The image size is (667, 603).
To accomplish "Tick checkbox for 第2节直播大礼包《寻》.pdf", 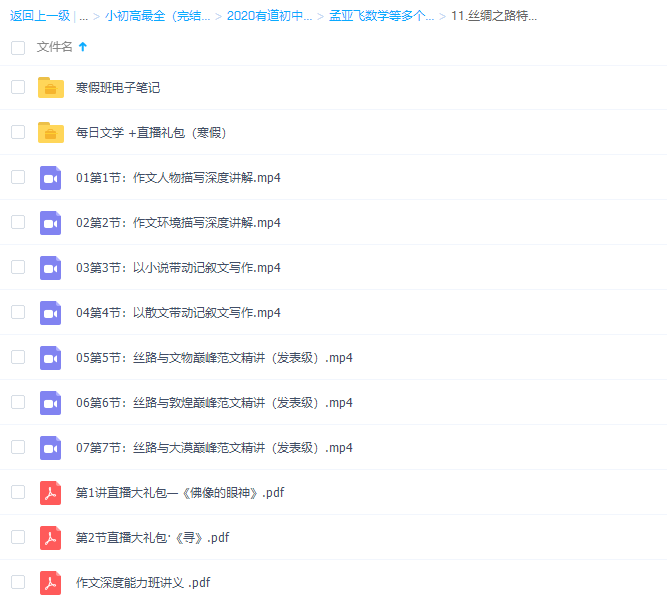I will (x=18, y=537).
